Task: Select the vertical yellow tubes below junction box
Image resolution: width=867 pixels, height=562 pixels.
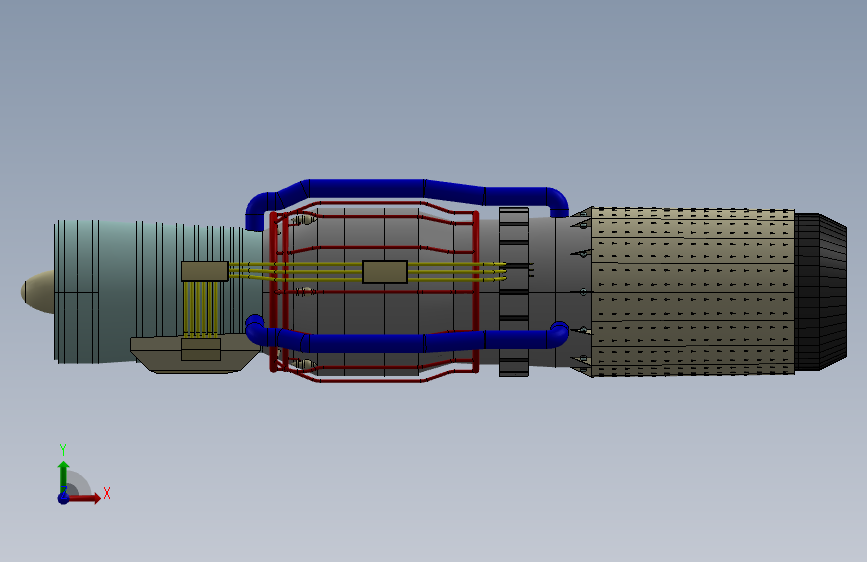Action: [x=201, y=309]
